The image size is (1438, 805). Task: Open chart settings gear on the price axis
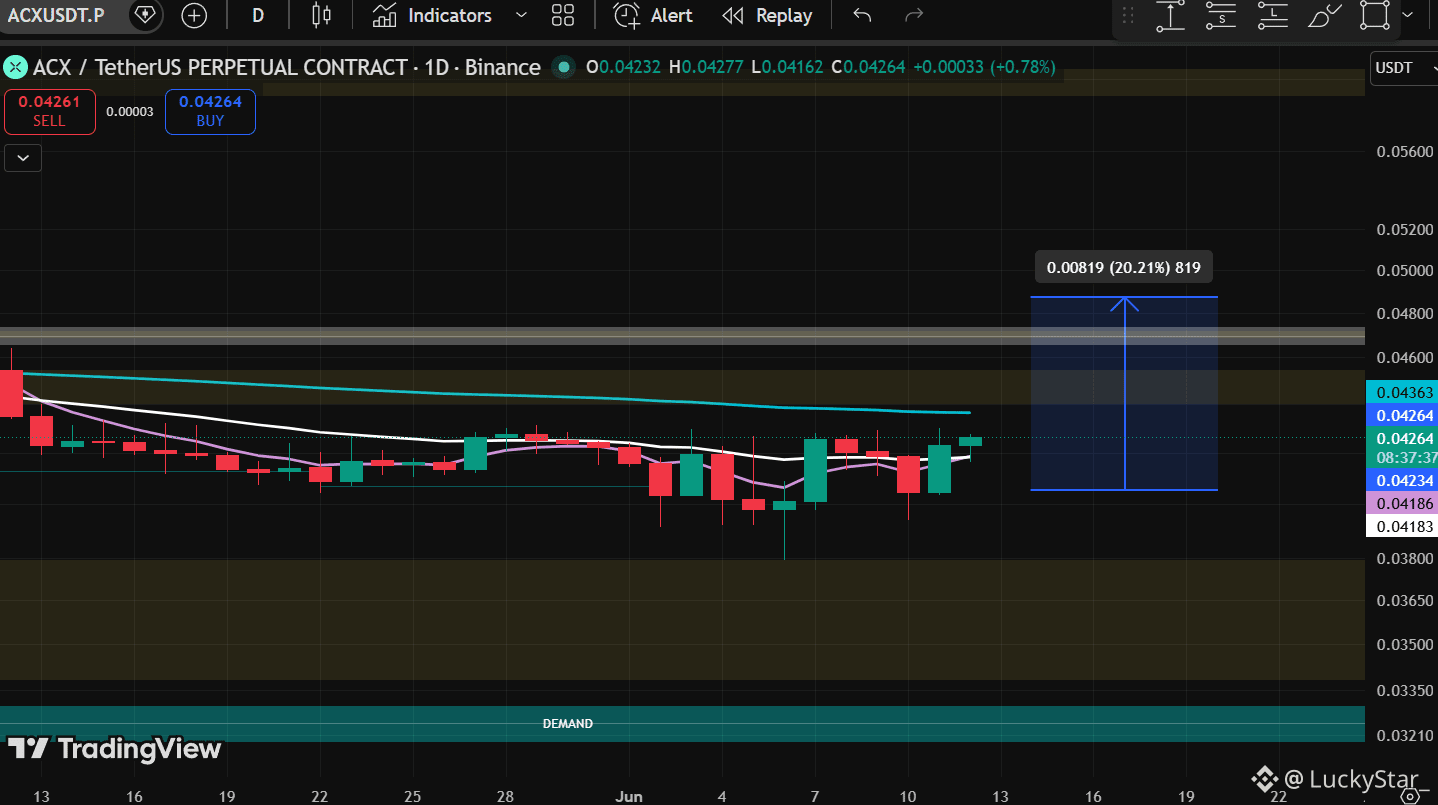(x=1411, y=796)
